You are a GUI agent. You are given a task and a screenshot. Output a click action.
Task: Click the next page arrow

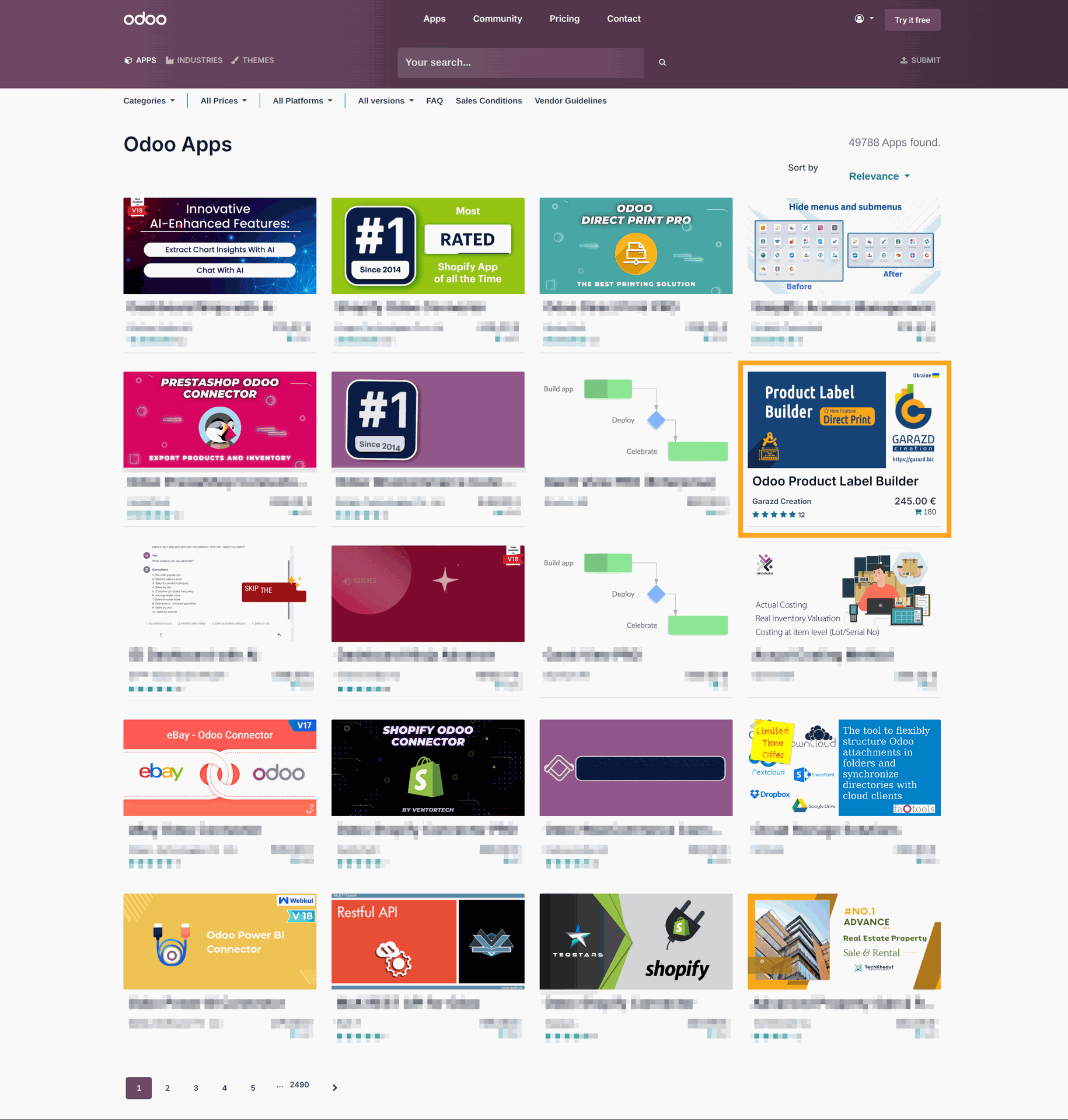334,1088
